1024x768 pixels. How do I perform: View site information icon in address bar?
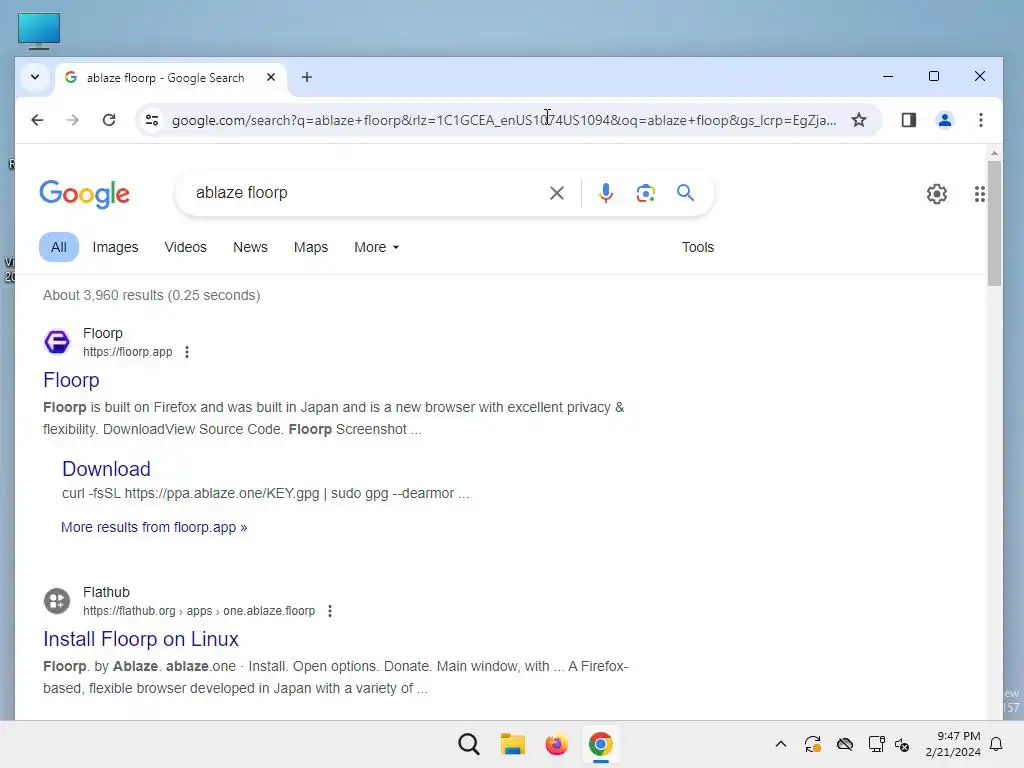coord(152,120)
